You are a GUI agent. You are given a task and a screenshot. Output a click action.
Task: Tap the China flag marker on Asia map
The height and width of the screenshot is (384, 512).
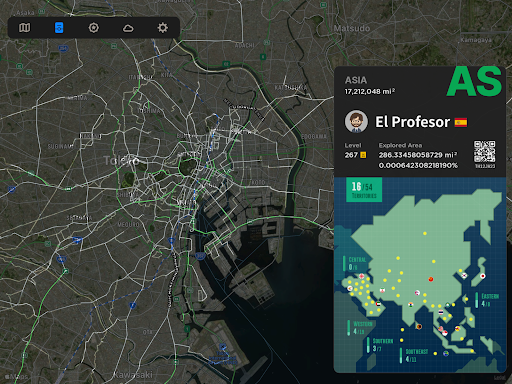(x=431, y=279)
